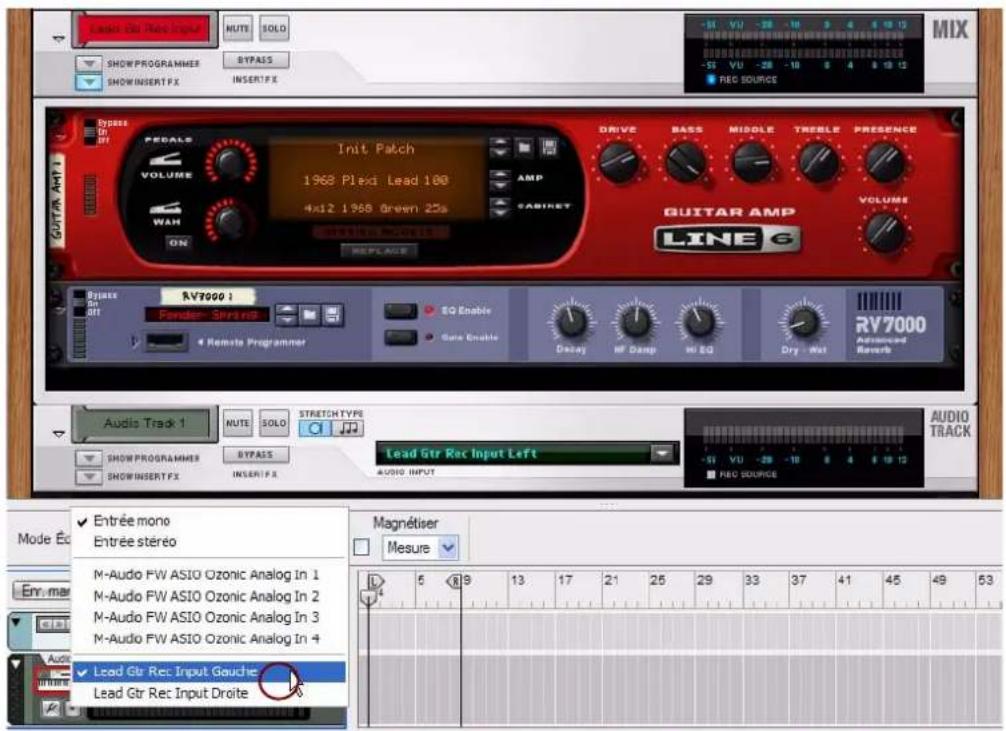
Task: Enable Rec Source on Mix channel
Action: coord(711,80)
